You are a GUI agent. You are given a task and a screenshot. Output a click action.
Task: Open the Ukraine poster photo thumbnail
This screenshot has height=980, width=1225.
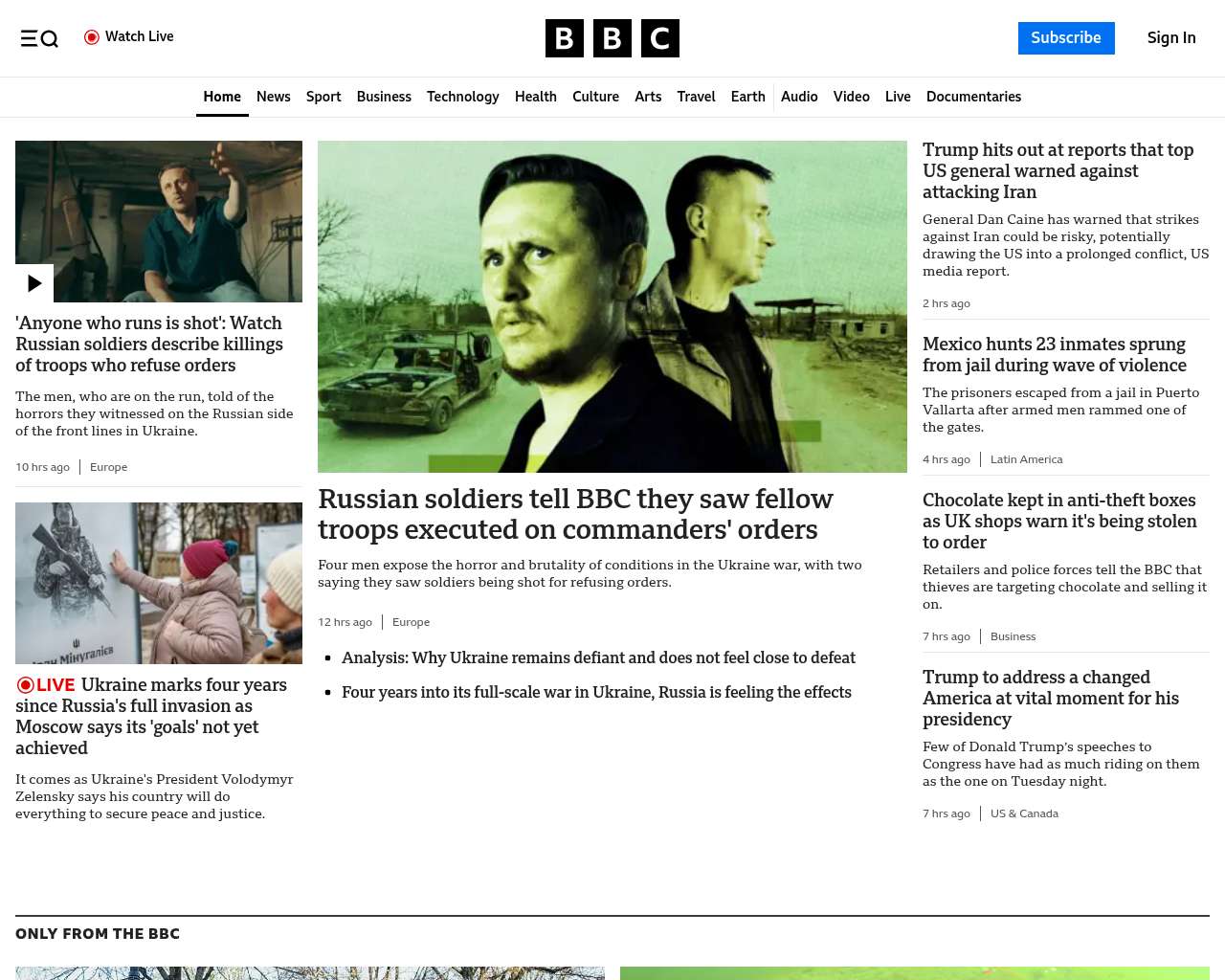pos(159,583)
